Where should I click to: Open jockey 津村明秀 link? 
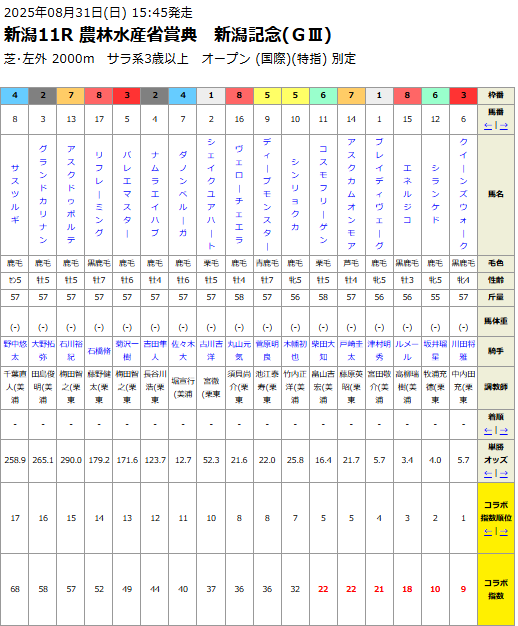pos(379,350)
